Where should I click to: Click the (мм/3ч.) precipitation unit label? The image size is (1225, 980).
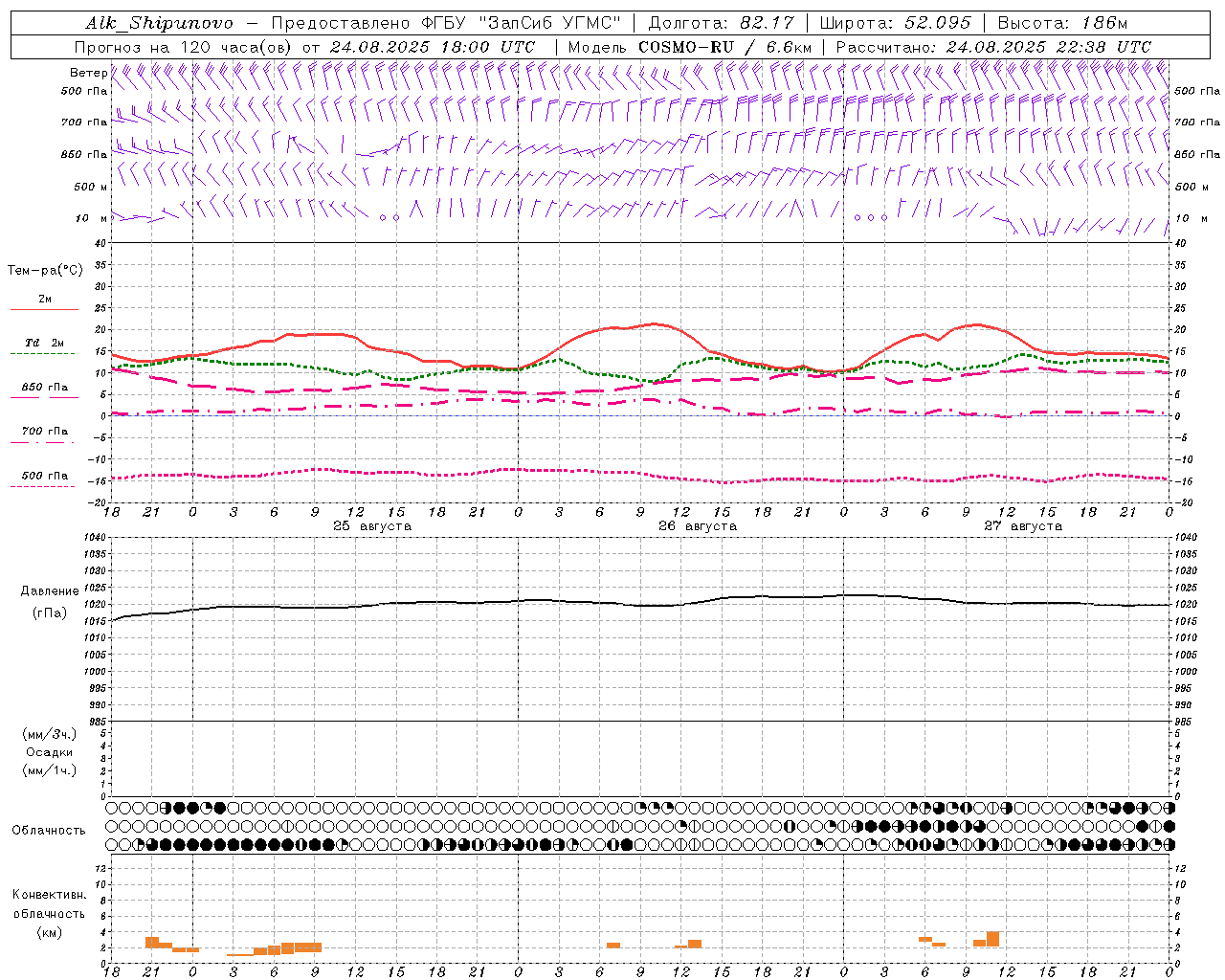coord(50,734)
